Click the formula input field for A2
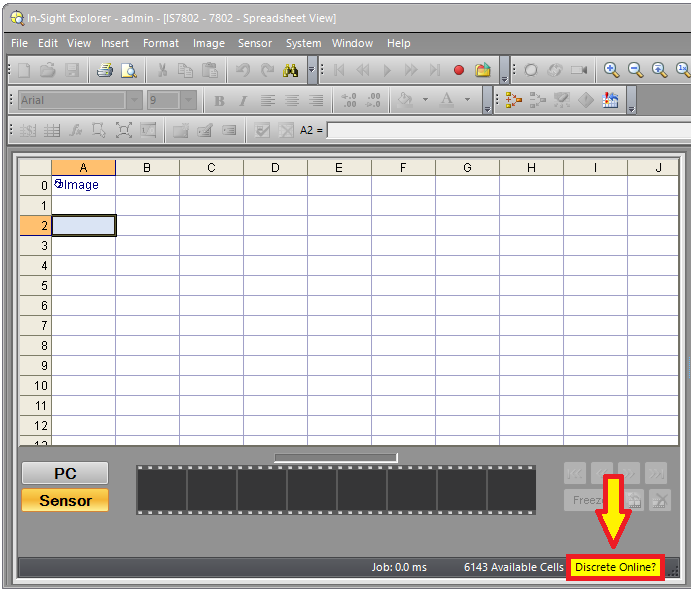 509,130
